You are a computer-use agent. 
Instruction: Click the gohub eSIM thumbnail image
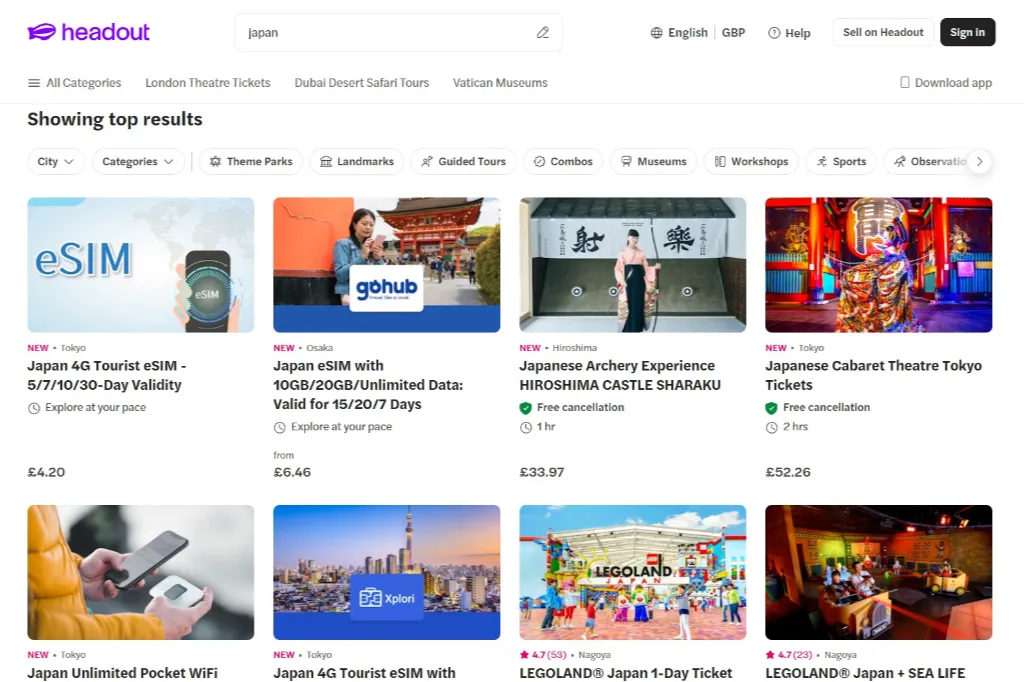click(x=387, y=265)
